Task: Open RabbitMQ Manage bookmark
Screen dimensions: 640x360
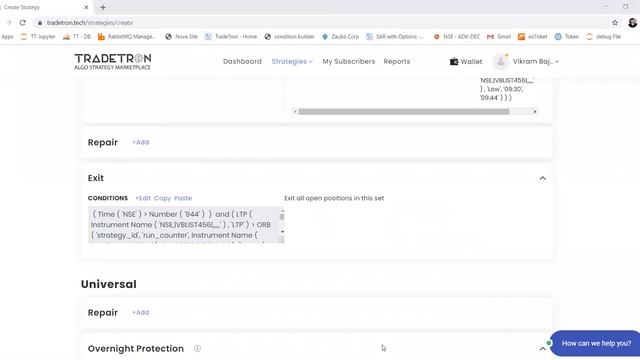Action: point(127,37)
